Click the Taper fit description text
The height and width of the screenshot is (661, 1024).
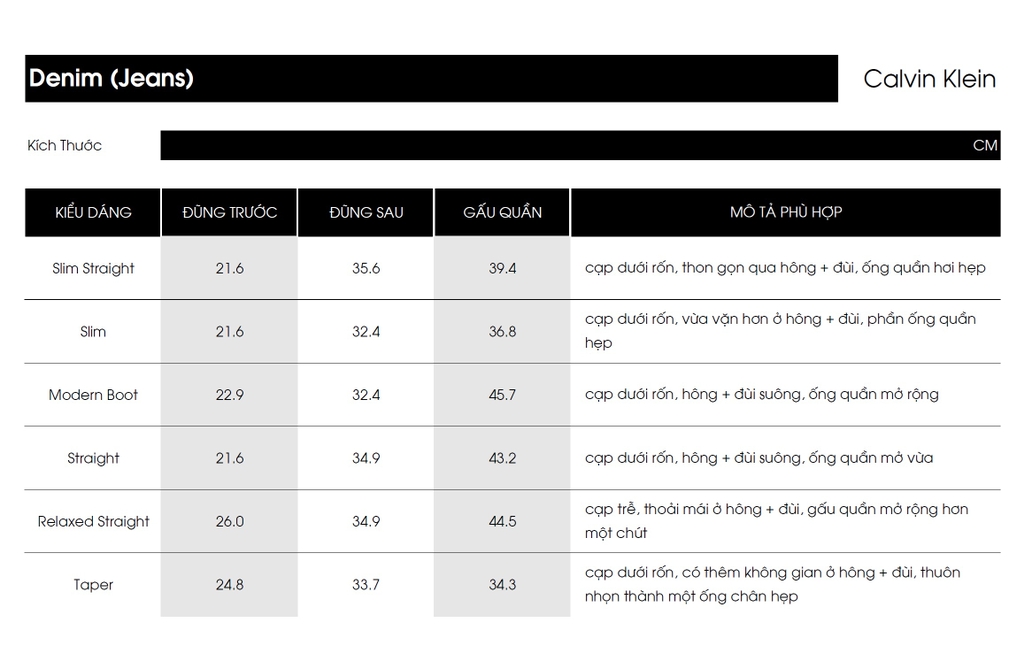tap(772, 584)
